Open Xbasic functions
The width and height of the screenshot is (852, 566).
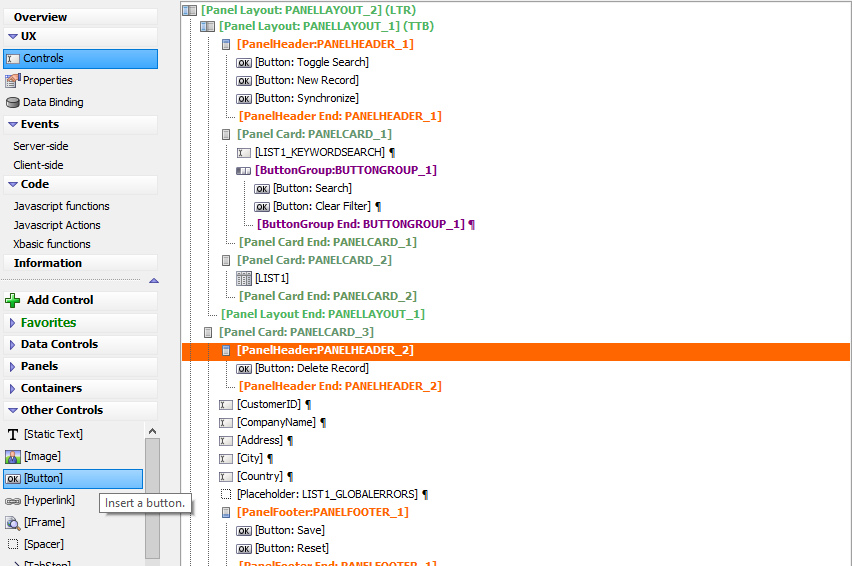52,244
